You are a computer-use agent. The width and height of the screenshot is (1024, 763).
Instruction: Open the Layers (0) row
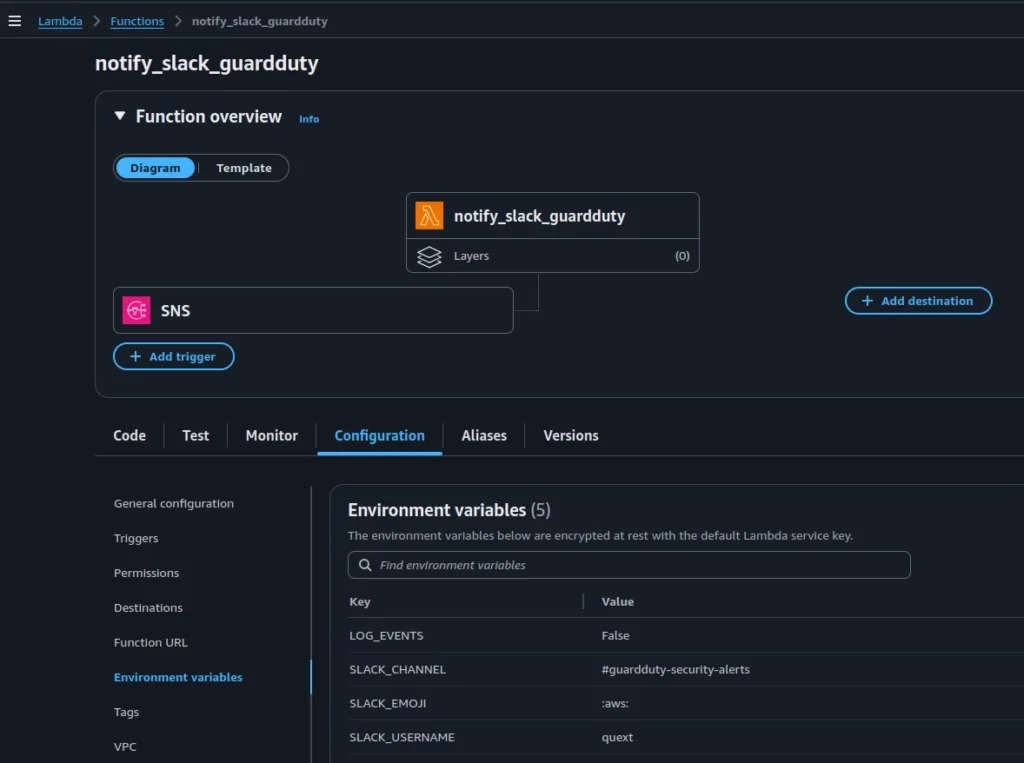click(x=552, y=256)
